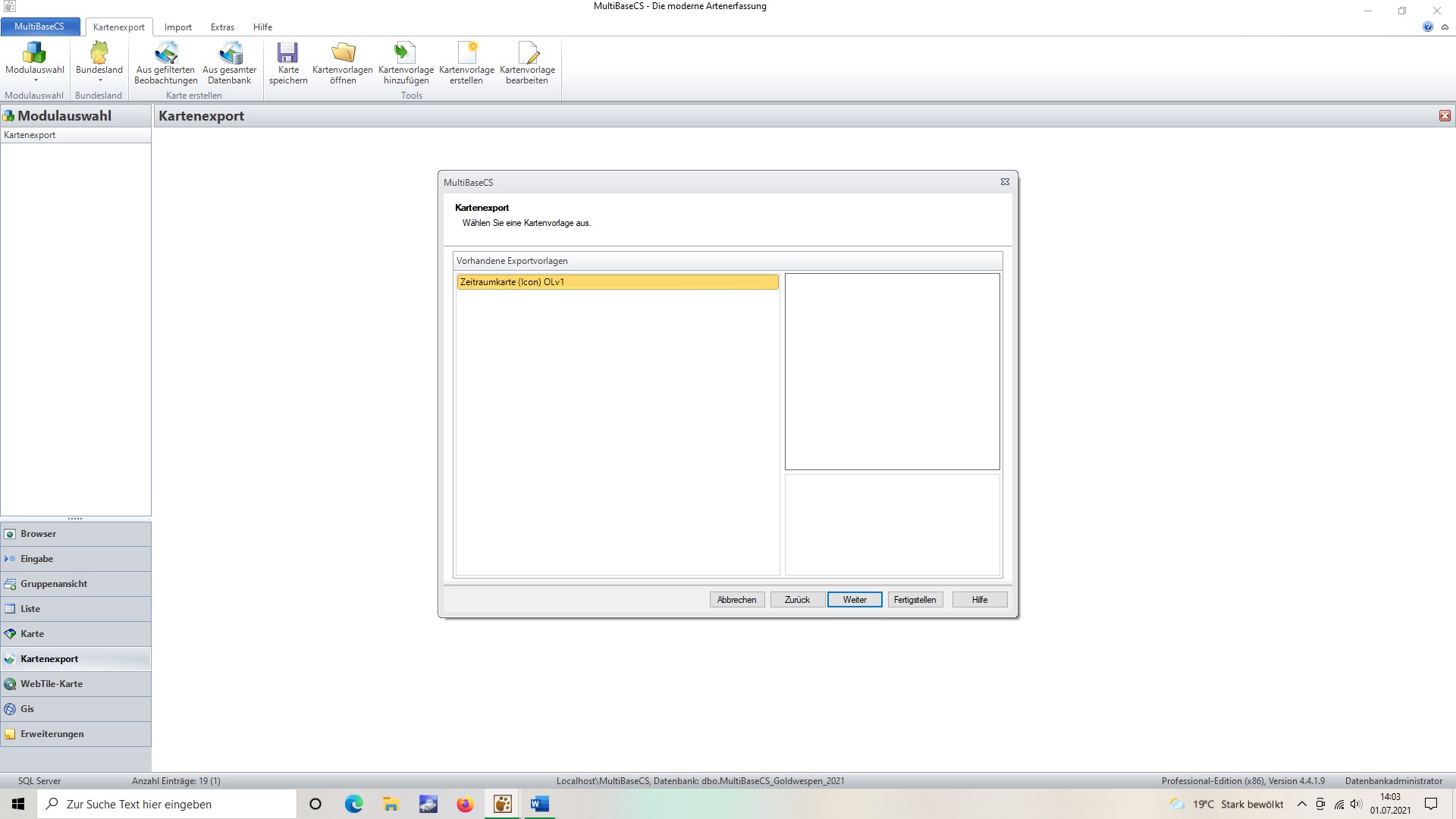Click the Hilfe button in dialog
The image size is (1456, 819).
tap(980, 600)
